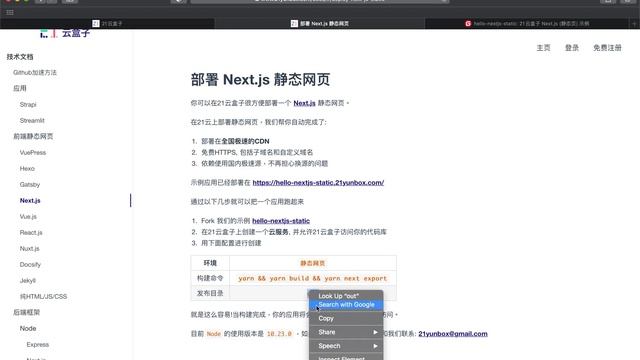Click the 21yunbox@gmail.com email link
This screenshot has height=360, width=640.
point(453,334)
